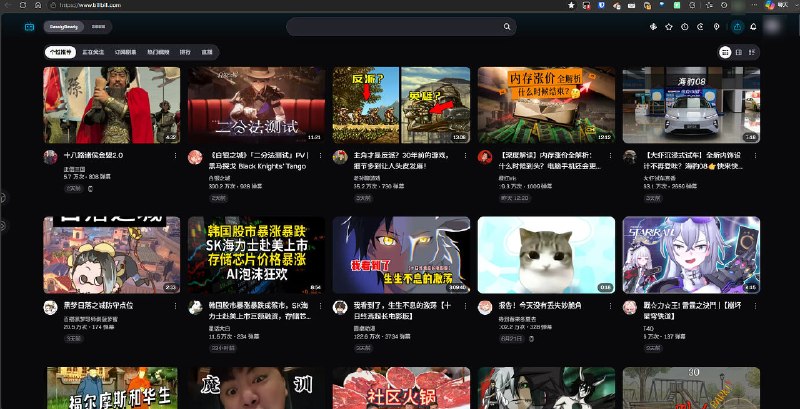Select the 个性推荐 tab
Screen dimensions: 800x409
[x=60, y=52]
